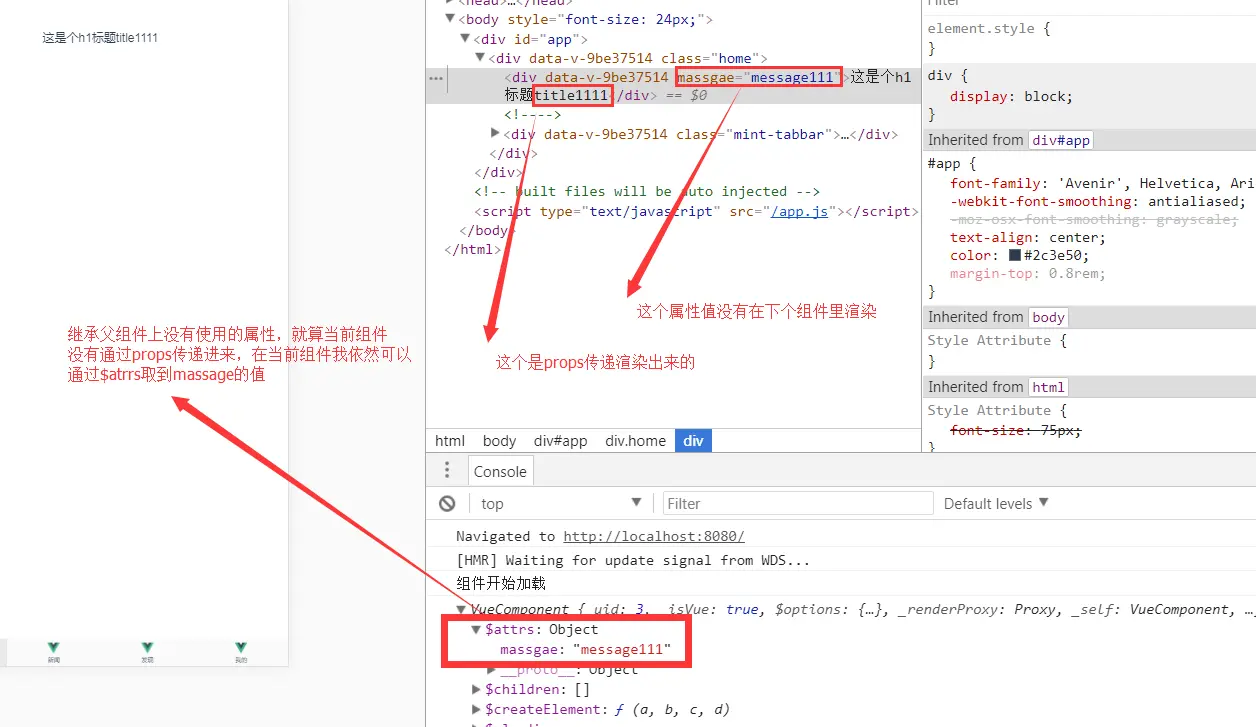Viewport: 1256px width, 727px height.
Task: Expand the $children array entry
Action: [477, 689]
